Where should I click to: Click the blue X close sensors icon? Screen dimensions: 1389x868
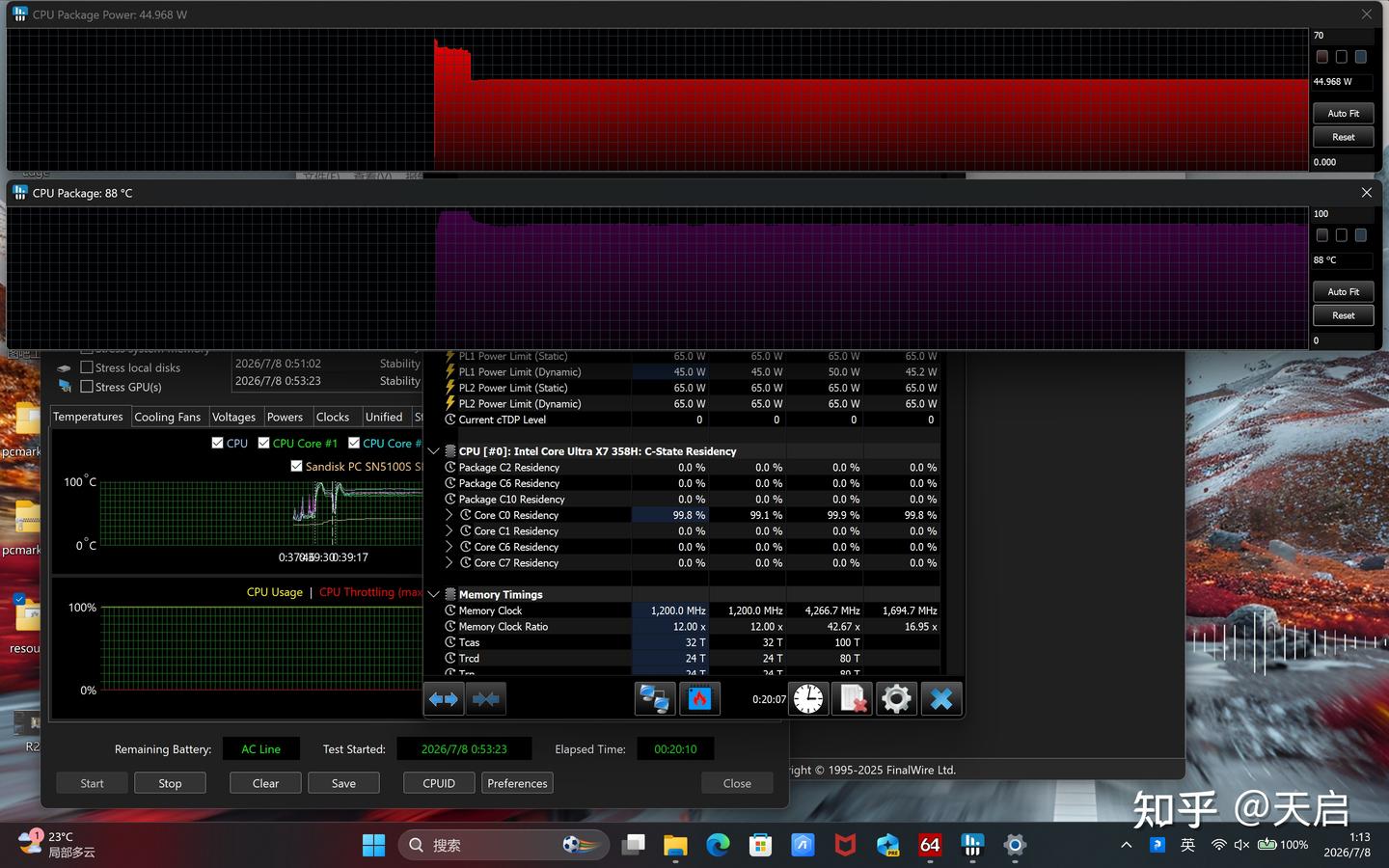pyautogui.click(x=941, y=699)
